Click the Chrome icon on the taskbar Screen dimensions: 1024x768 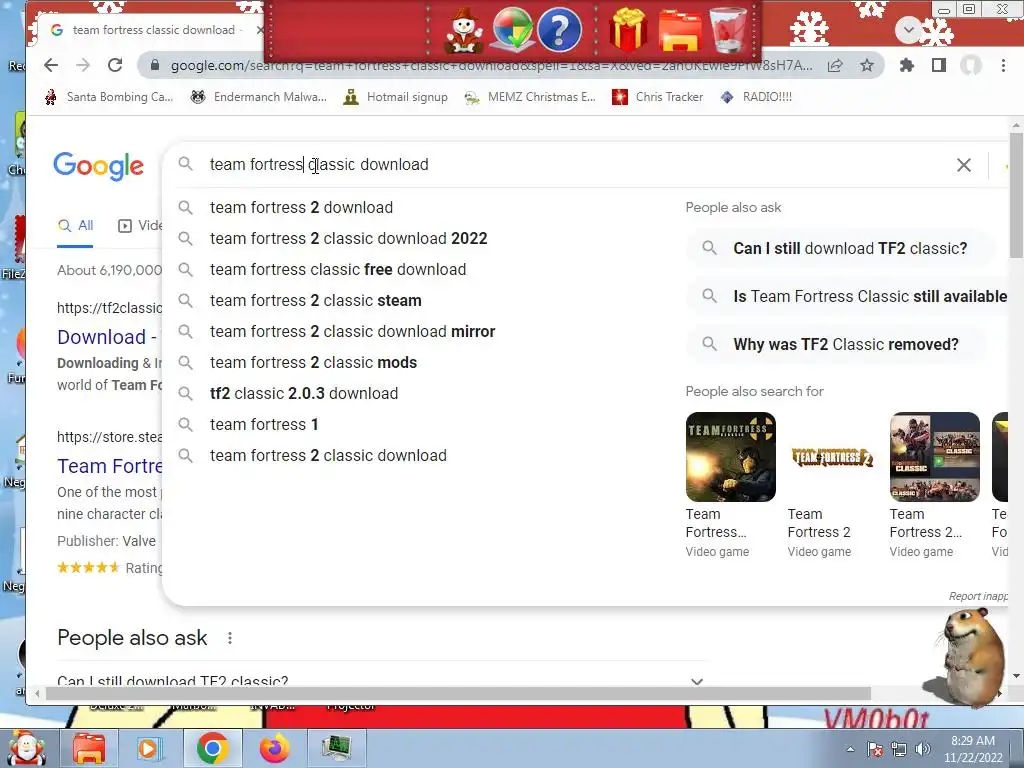point(212,748)
